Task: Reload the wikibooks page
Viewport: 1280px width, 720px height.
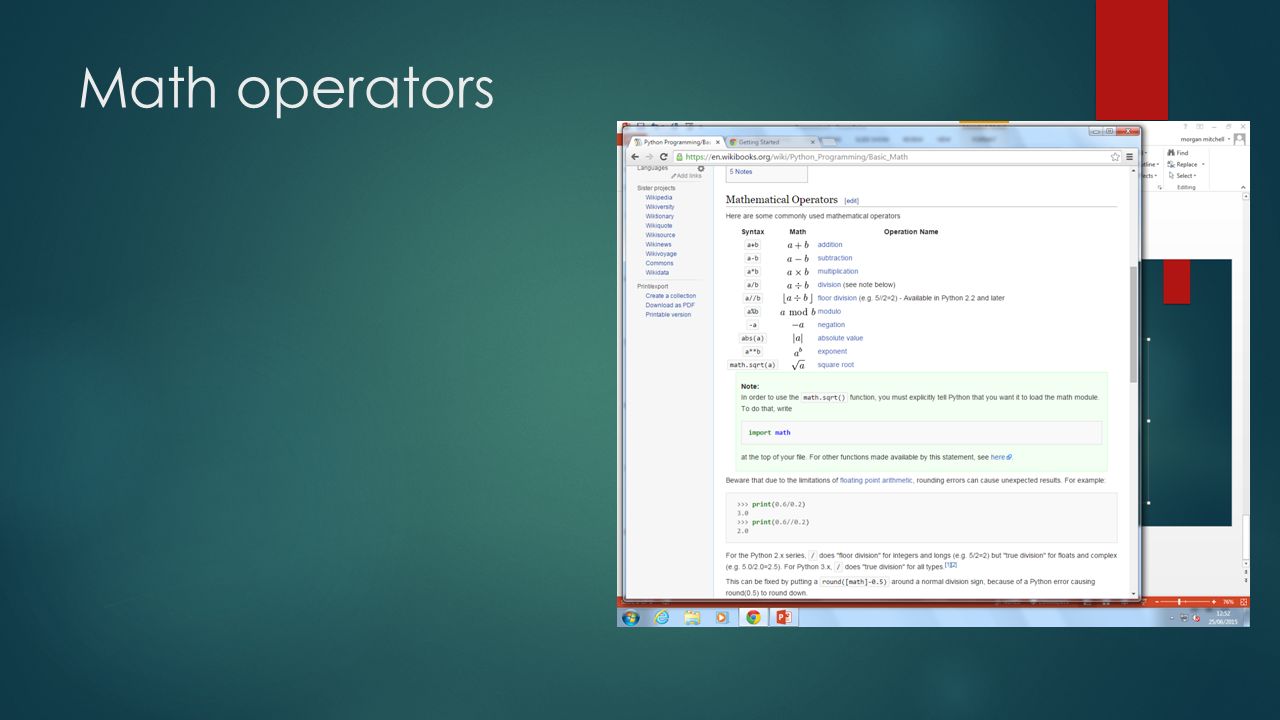Action: 663,157
